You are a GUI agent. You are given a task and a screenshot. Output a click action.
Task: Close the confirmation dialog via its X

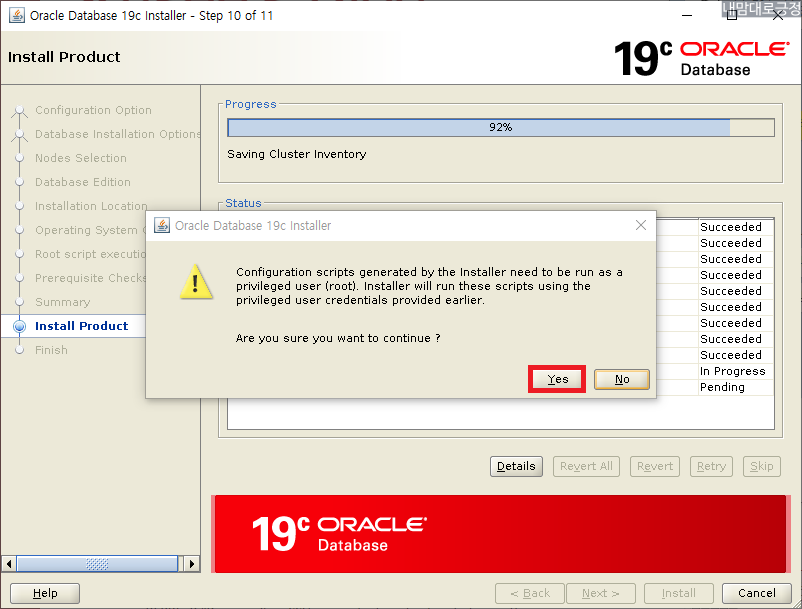coord(640,225)
